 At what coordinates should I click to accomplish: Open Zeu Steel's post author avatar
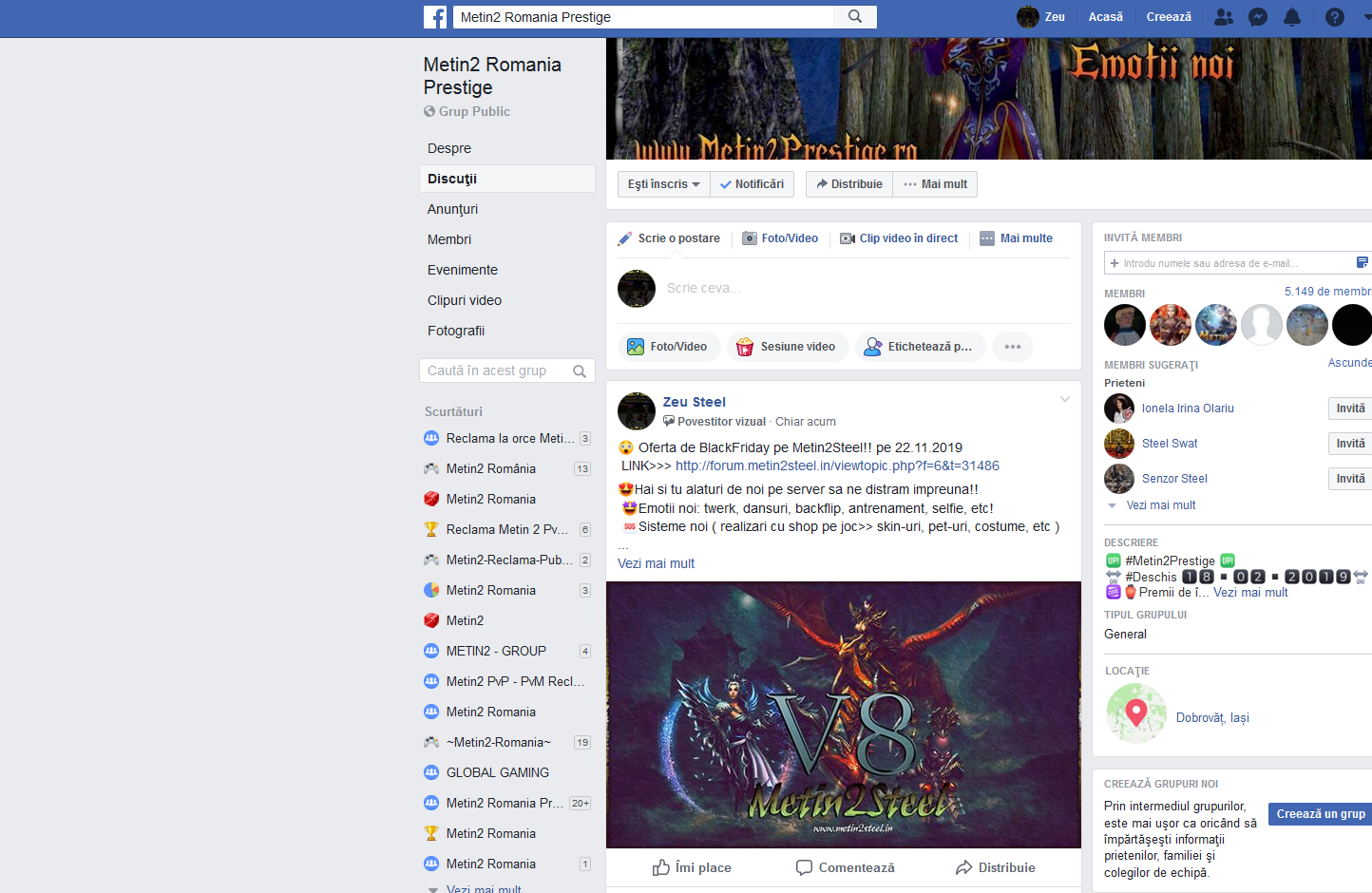tap(637, 411)
